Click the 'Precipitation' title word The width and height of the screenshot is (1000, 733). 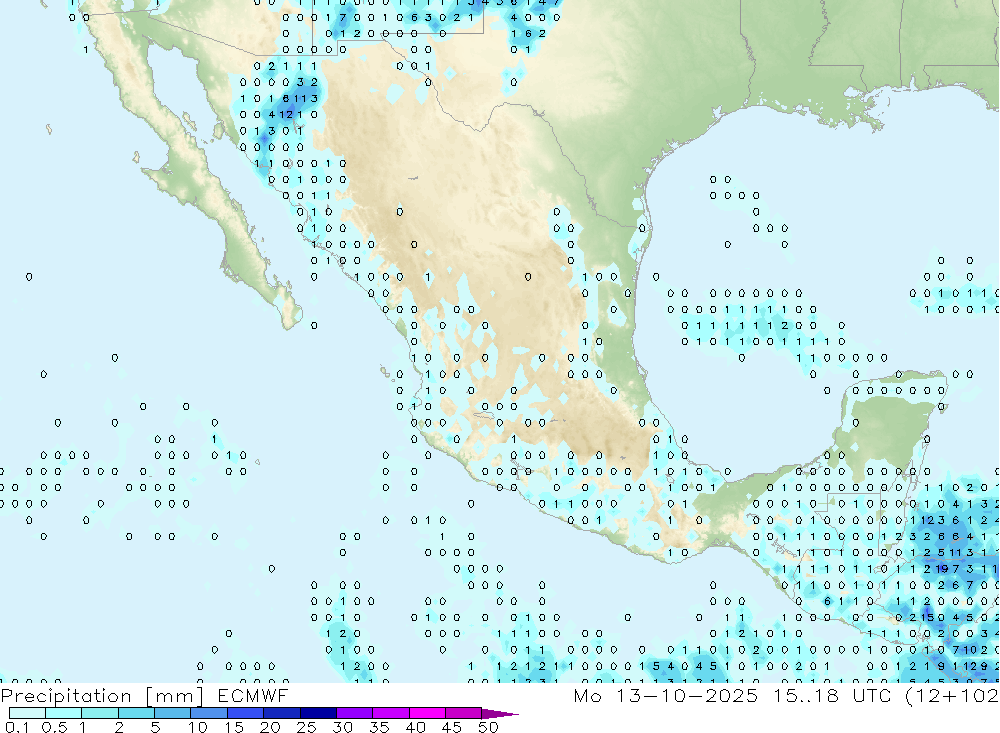click(x=66, y=696)
